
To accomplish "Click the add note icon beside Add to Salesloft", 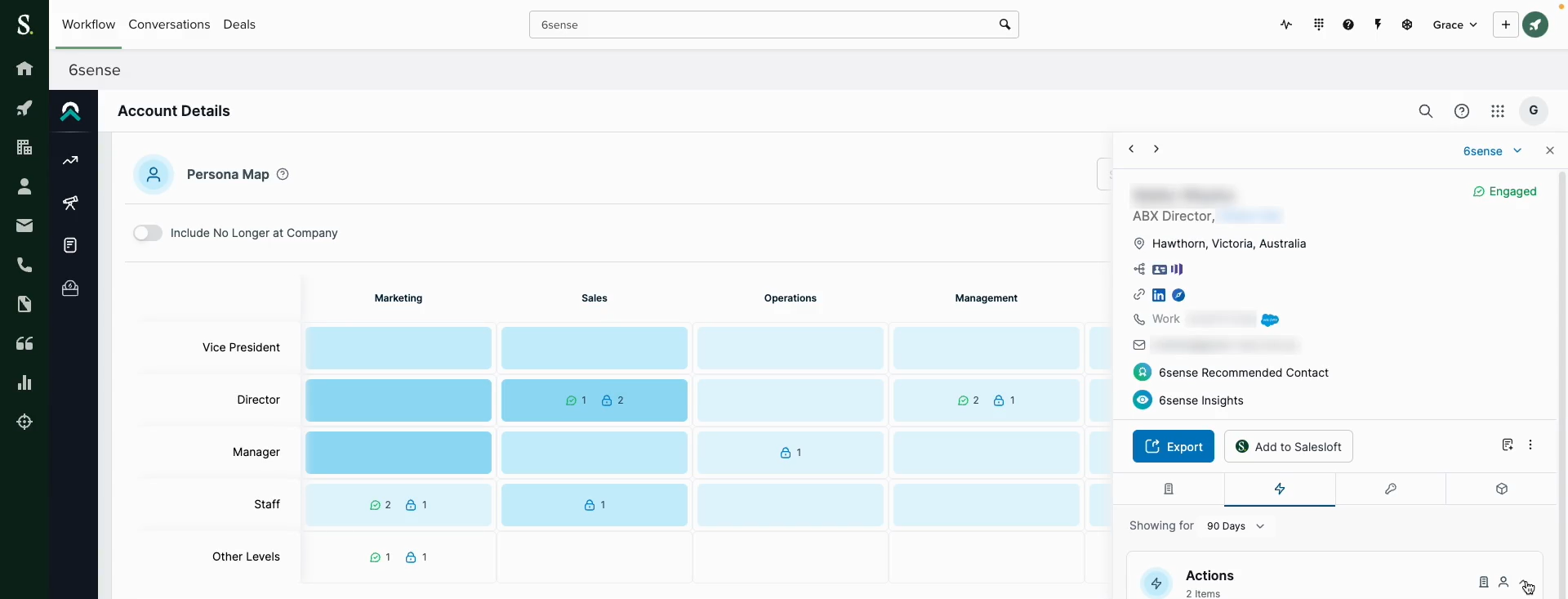I will (x=1508, y=445).
